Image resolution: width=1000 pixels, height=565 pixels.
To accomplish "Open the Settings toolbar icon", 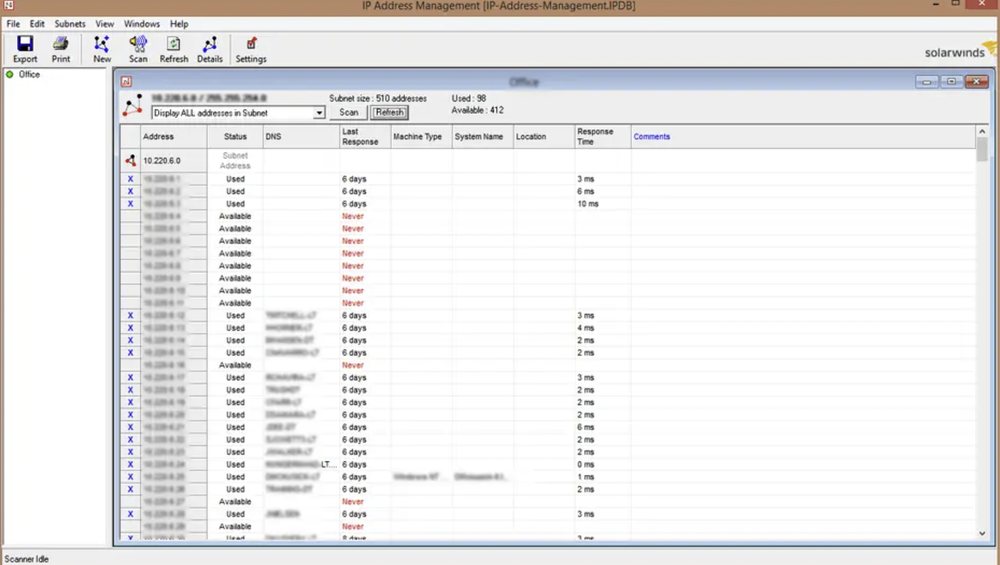I will [251, 49].
